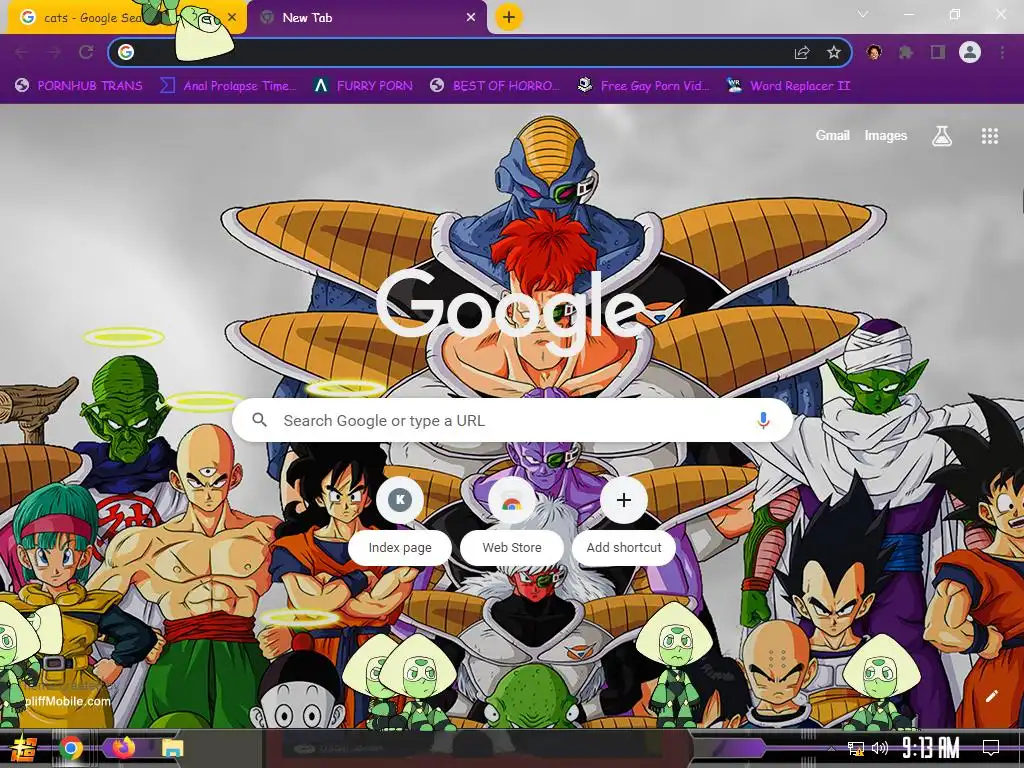This screenshot has width=1024, height=768.
Task: Open the Google Images link
Action: coord(886,135)
